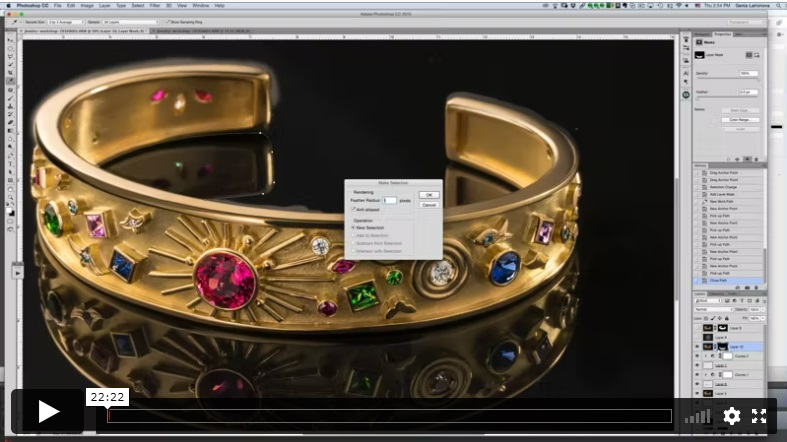Click the Feather Radius input field
The height and width of the screenshot is (442, 787).
pos(389,200)
